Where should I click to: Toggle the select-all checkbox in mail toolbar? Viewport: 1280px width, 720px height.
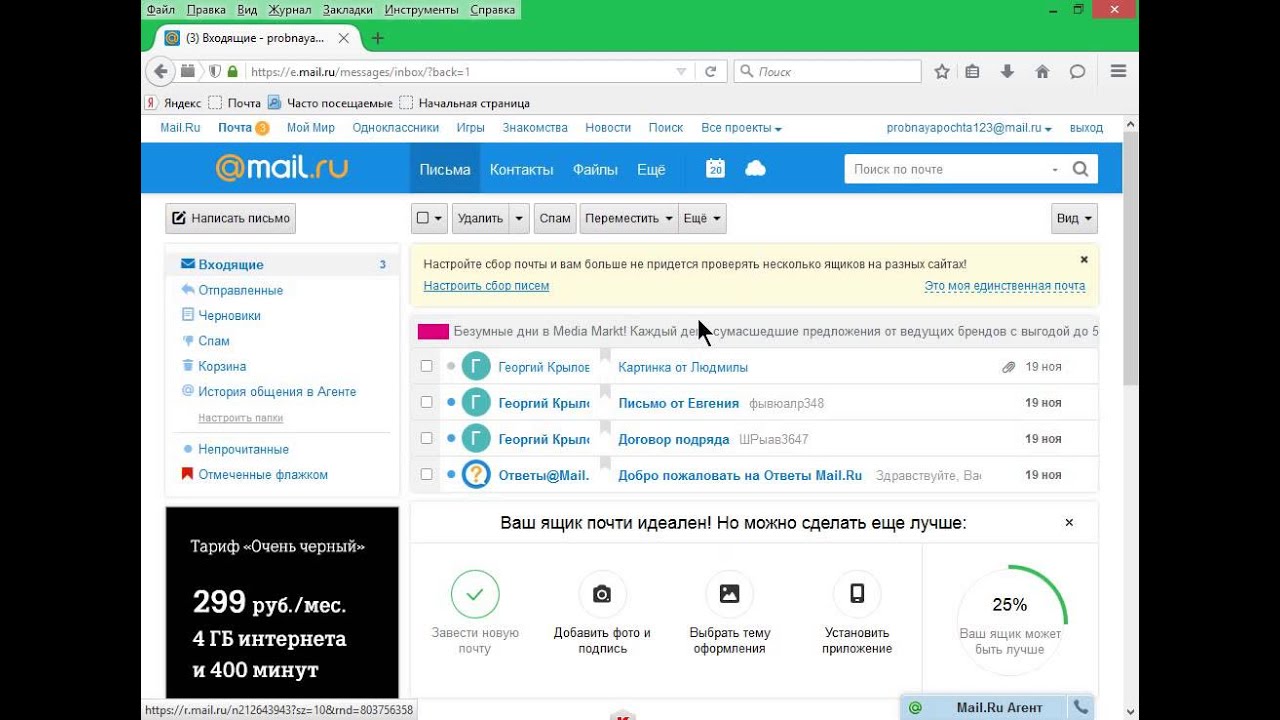423,218
